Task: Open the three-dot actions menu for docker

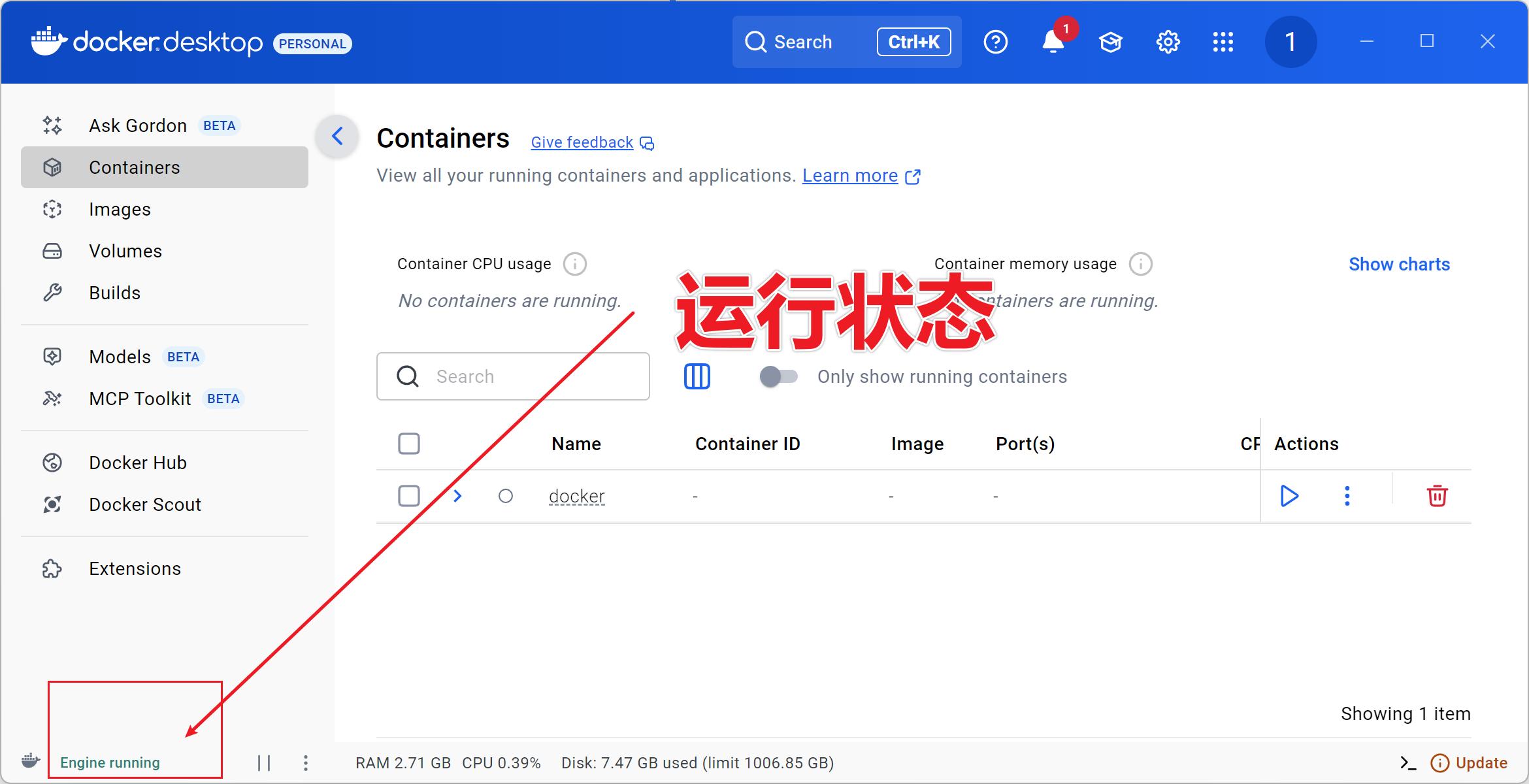Action: pyautogui.click(x=1347, y=495)
